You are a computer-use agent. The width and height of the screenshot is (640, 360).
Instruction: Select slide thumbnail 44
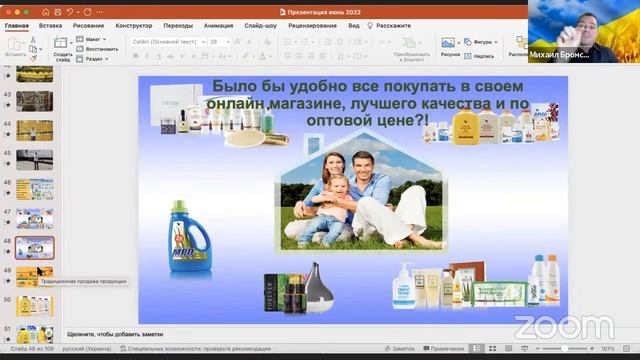35,131
